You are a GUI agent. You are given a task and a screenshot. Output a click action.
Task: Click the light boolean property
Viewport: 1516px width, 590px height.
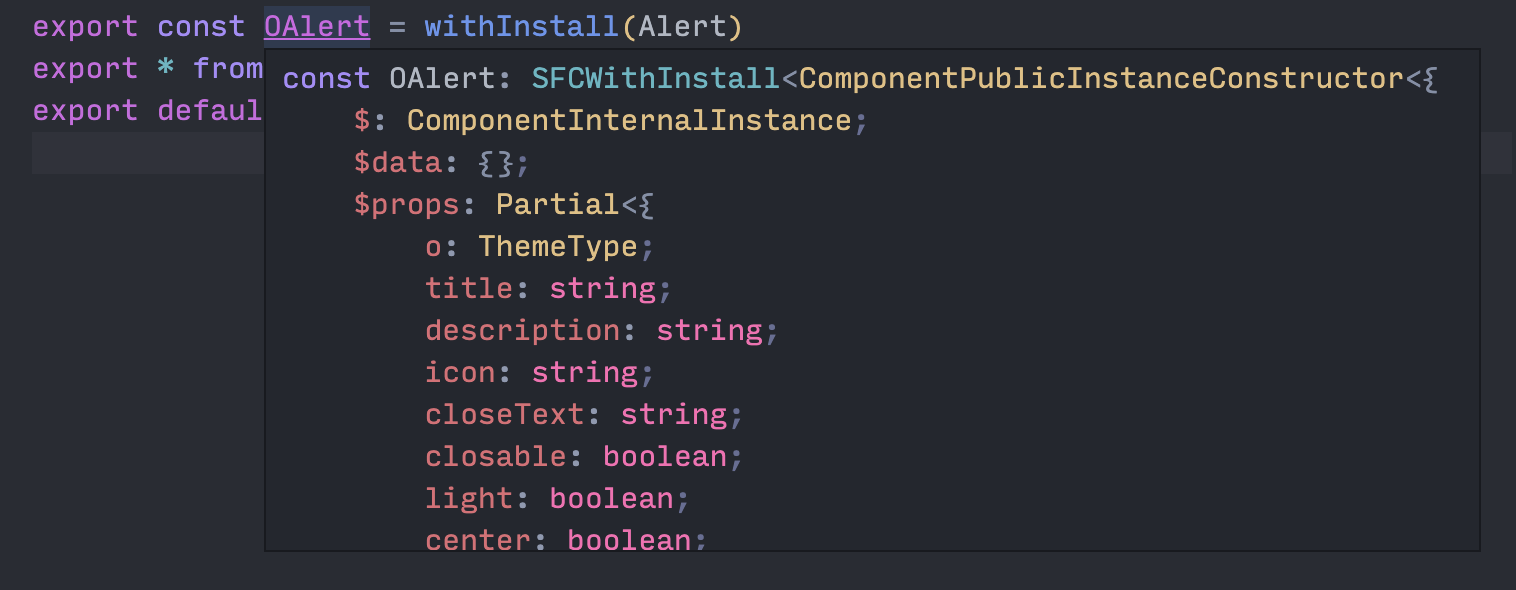click(x=557, y=498)
